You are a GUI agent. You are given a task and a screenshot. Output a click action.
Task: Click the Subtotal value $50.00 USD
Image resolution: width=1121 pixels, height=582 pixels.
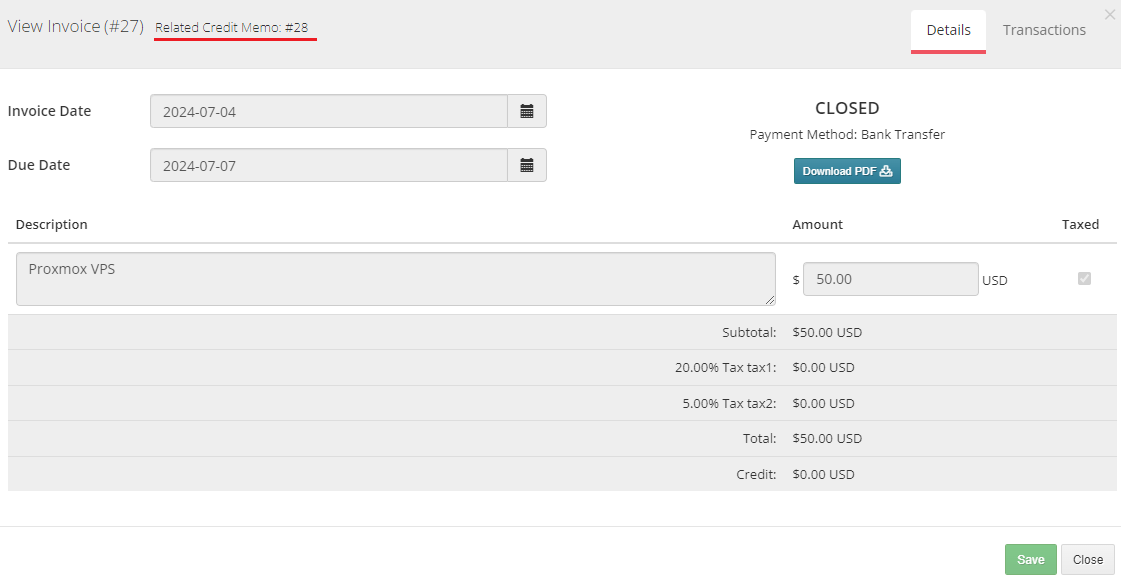(x=827, y=332)
